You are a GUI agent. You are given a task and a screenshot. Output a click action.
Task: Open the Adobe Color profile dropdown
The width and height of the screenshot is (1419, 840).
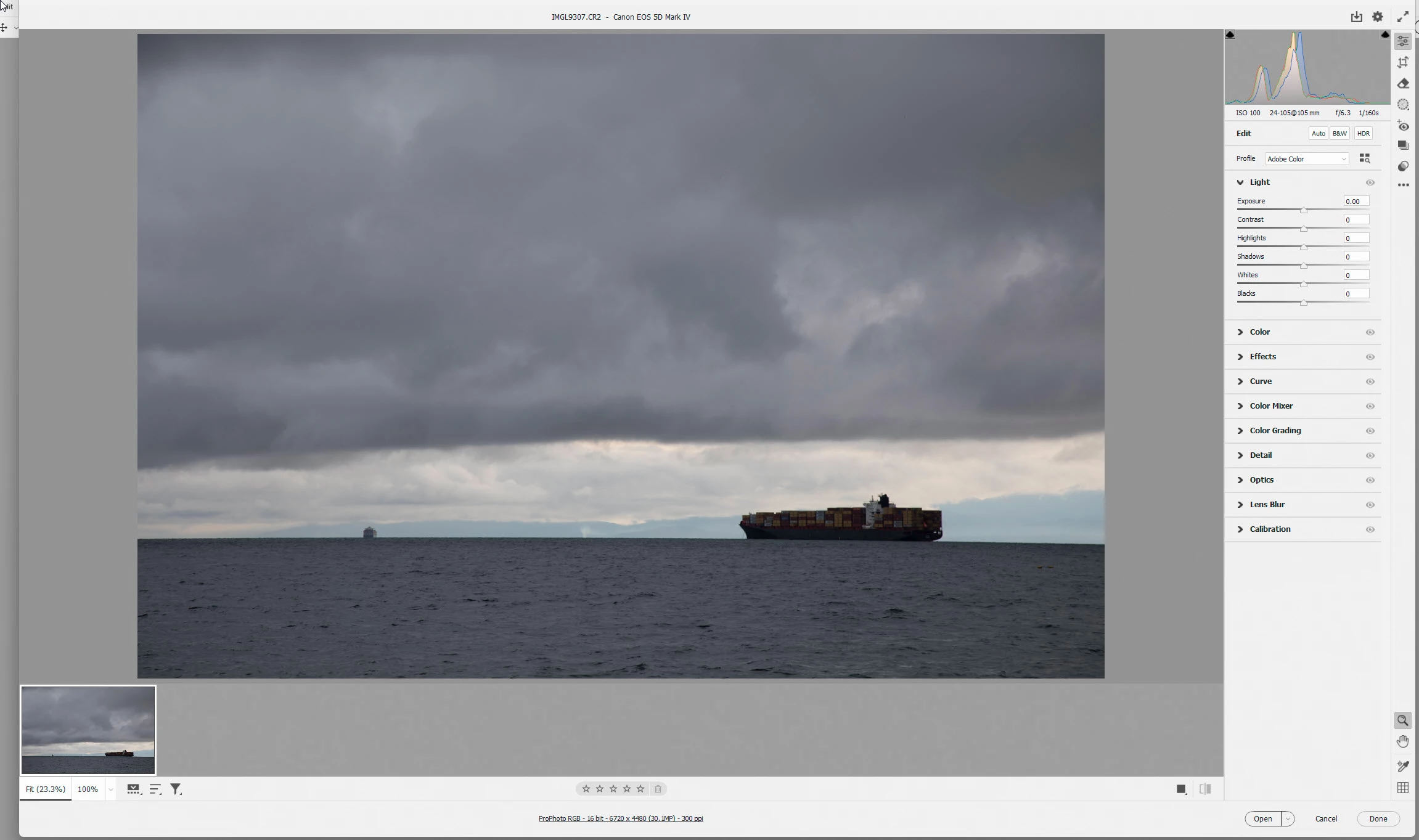(1306, 159)
